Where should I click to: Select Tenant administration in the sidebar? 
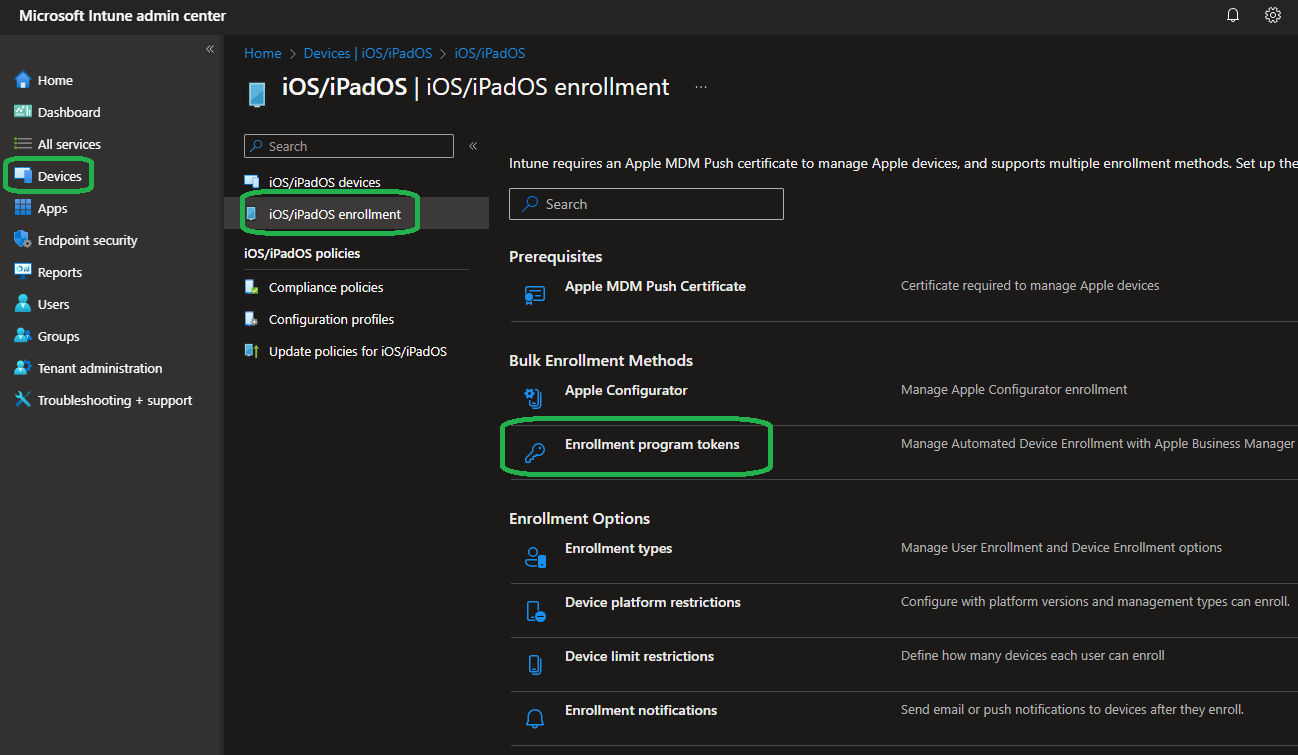point(99,368)
